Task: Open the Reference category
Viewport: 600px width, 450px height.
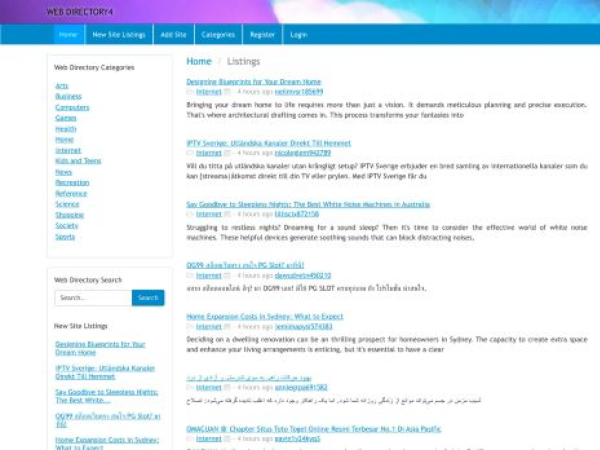Action: 71,193
